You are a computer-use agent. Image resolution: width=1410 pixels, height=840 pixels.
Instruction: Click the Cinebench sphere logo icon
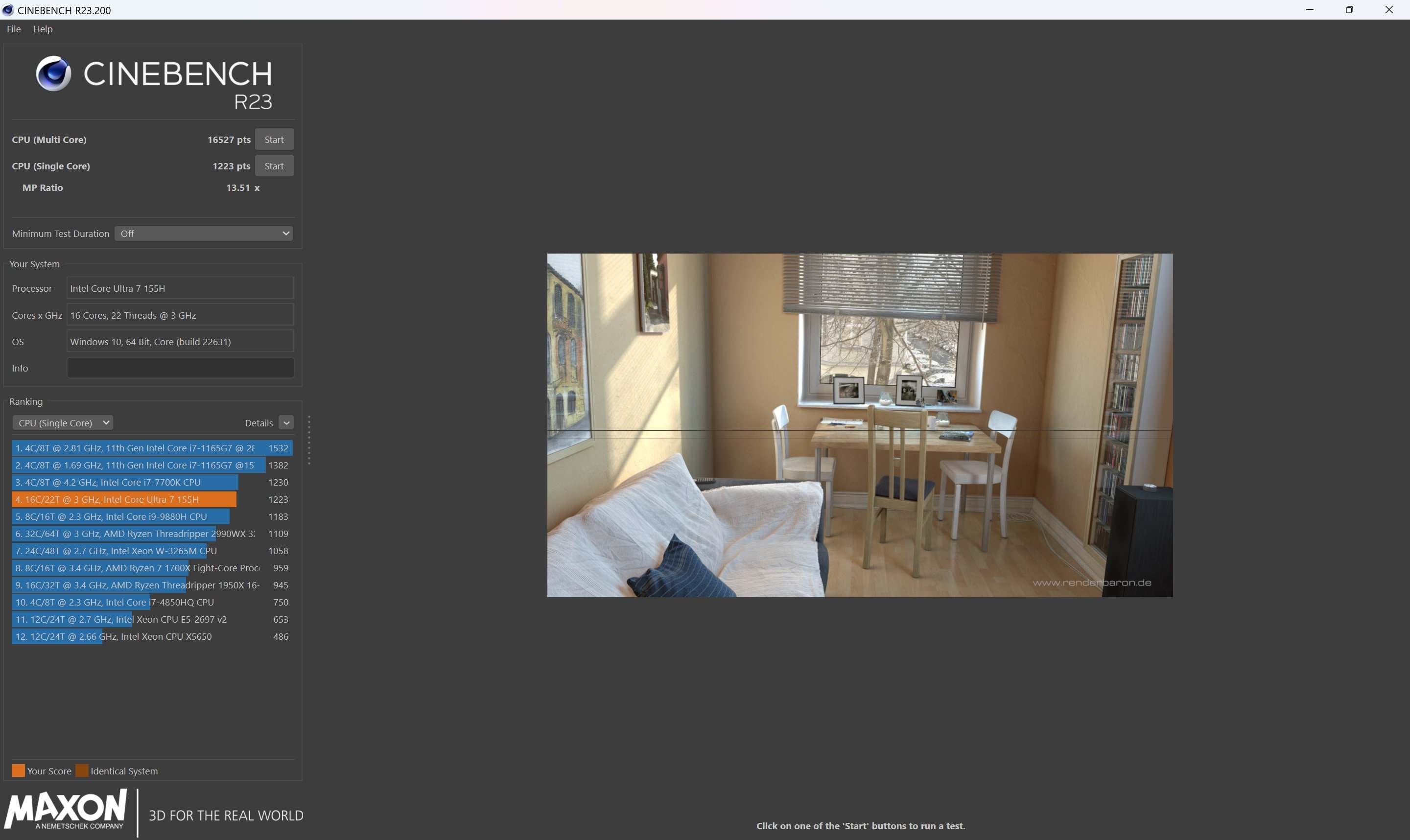(x=53, y=73)
